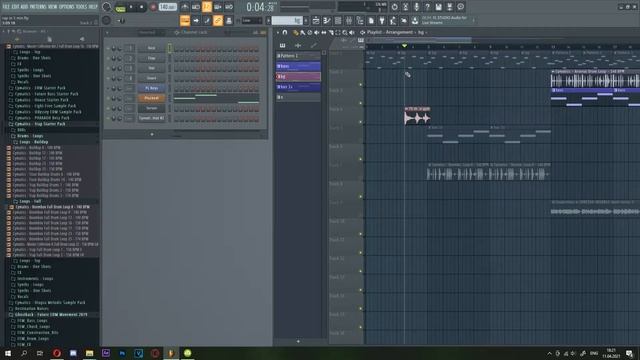Screen dimensions: 640x360
Task: Select the playlist zoom tool icon
Action: coord(345,33)
